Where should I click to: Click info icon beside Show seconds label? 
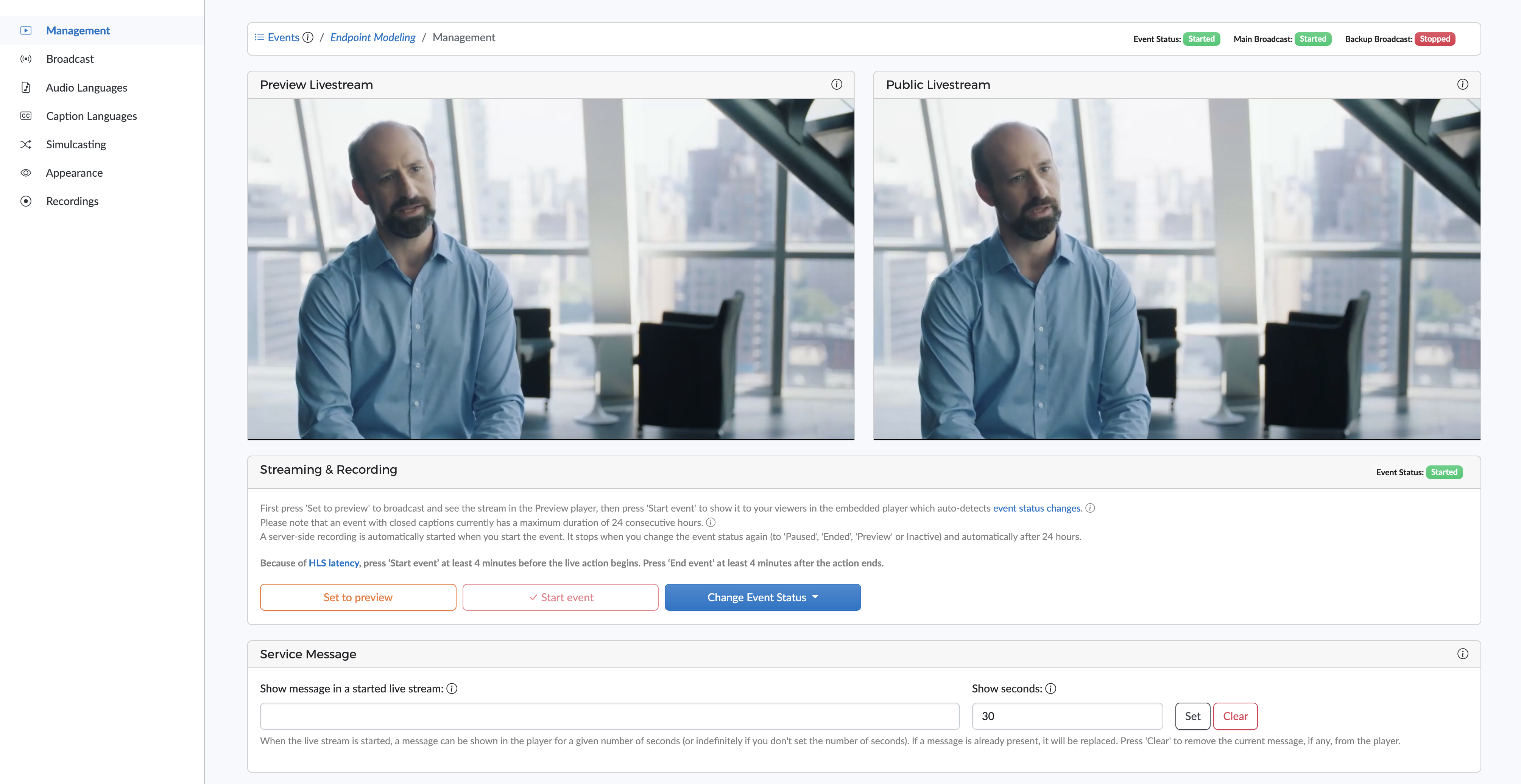click(x=1050, y=688)
